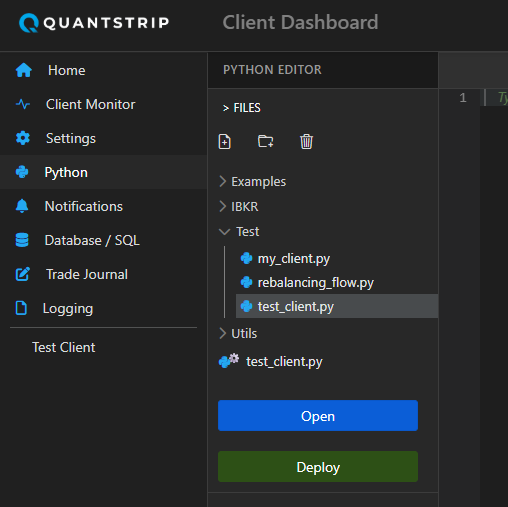Click the Quantstrip logo
The image size is (508, 507).
(x=94, y=23)
